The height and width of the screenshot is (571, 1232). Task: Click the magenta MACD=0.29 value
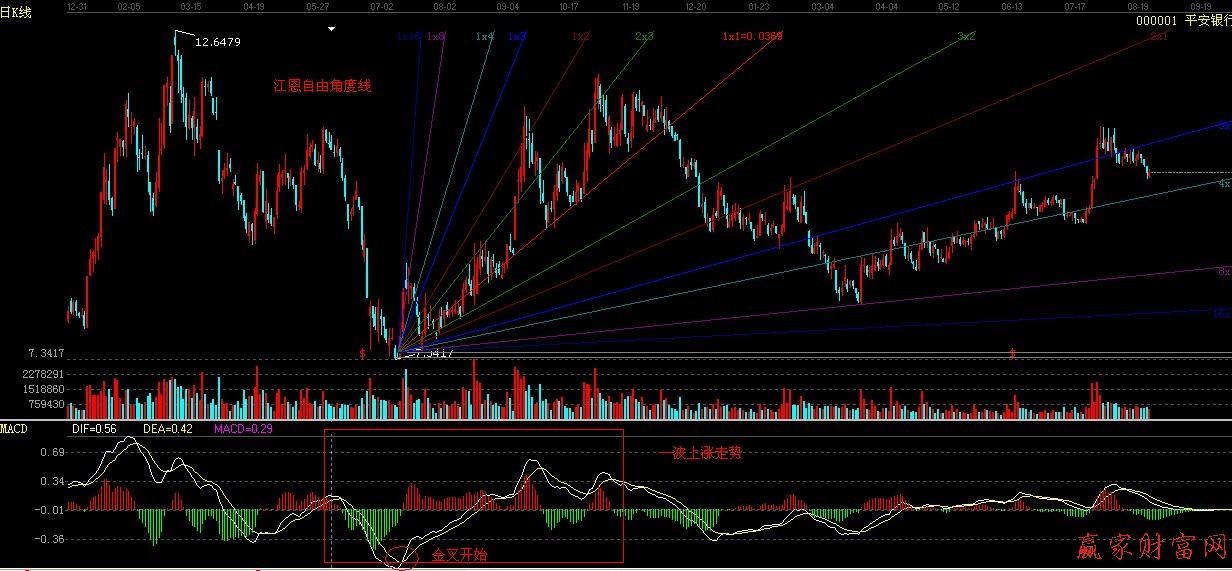point(244,428)
